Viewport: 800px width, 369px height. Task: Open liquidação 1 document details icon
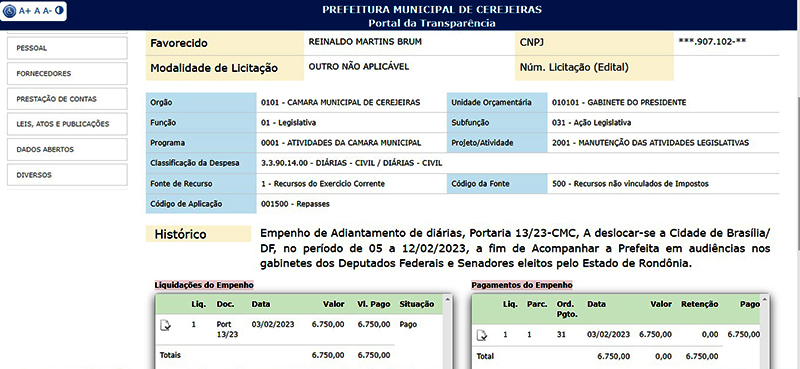(166, 325)
